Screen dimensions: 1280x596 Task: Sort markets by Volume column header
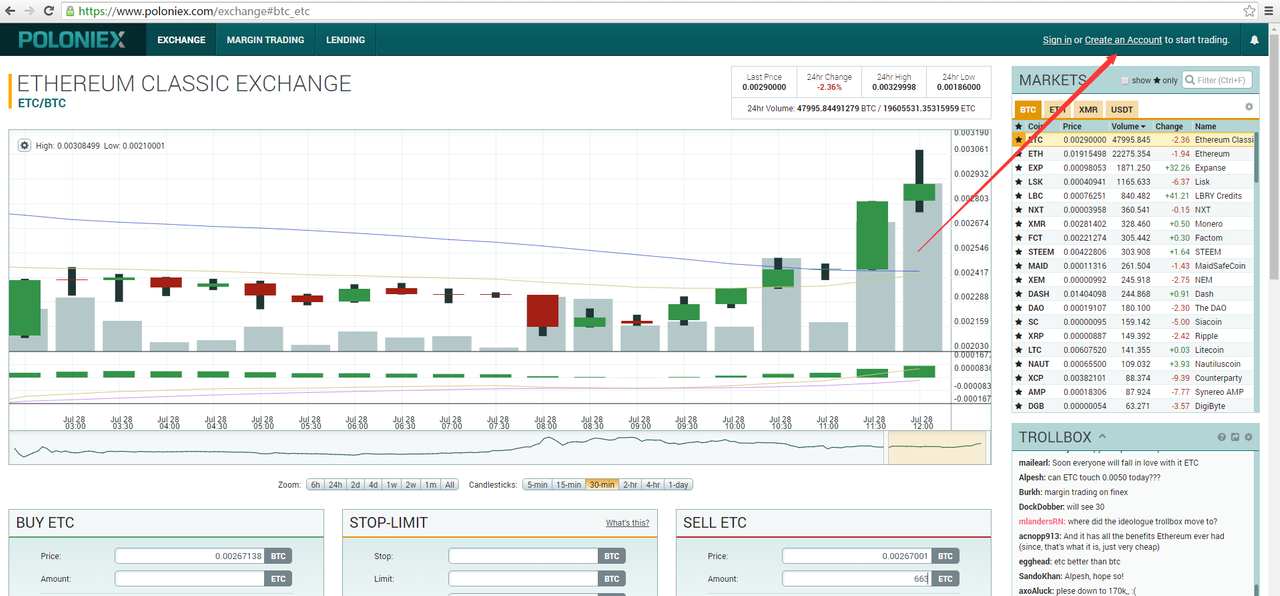(1129, 126)
